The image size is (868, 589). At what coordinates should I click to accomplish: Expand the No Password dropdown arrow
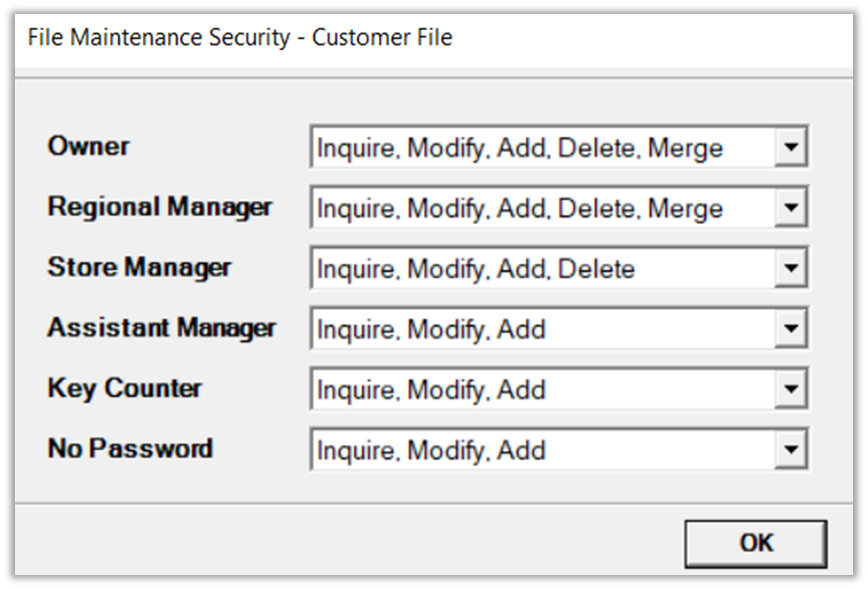pos(790,449)
